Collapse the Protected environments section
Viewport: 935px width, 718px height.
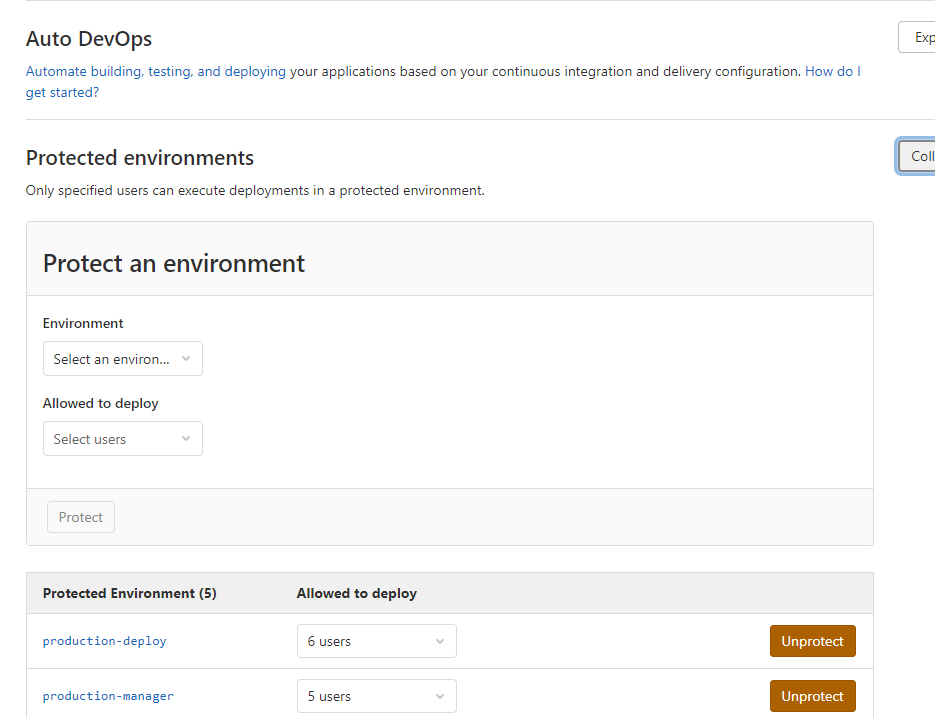(917, 156)
